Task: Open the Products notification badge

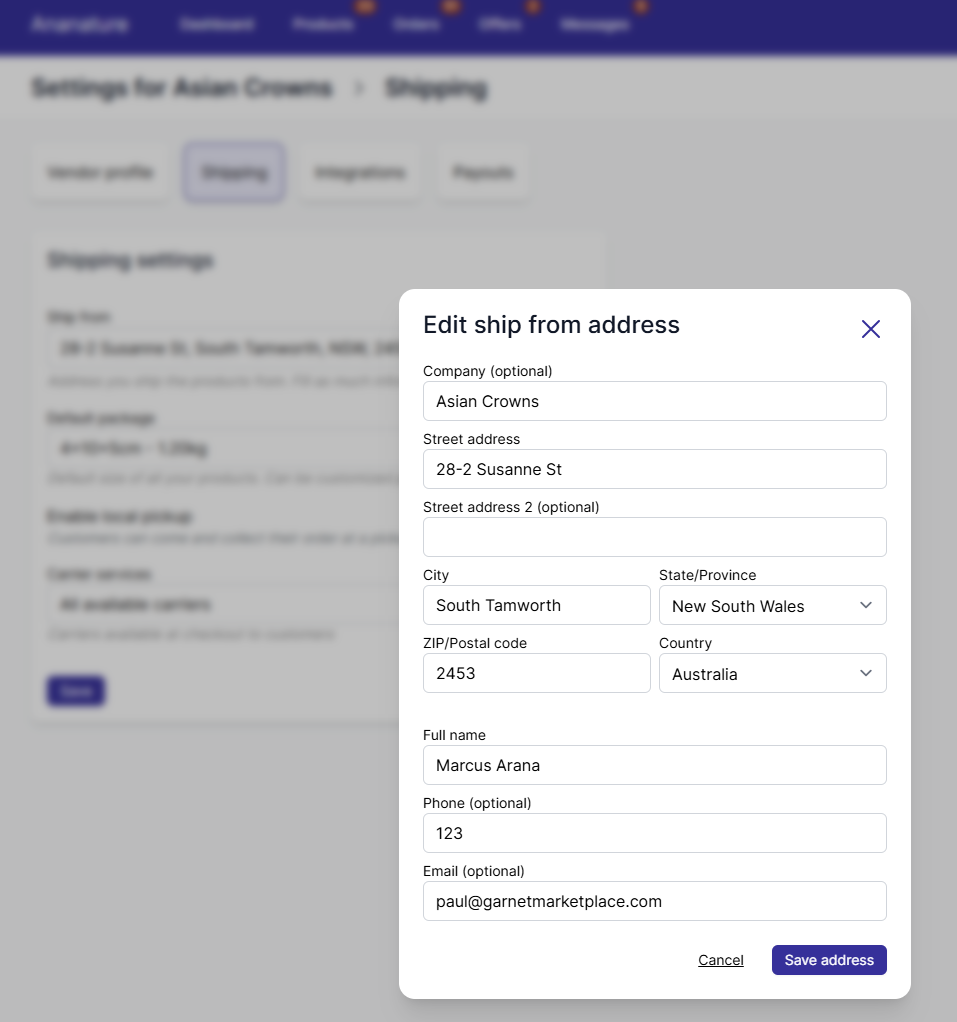Action: 365,8
